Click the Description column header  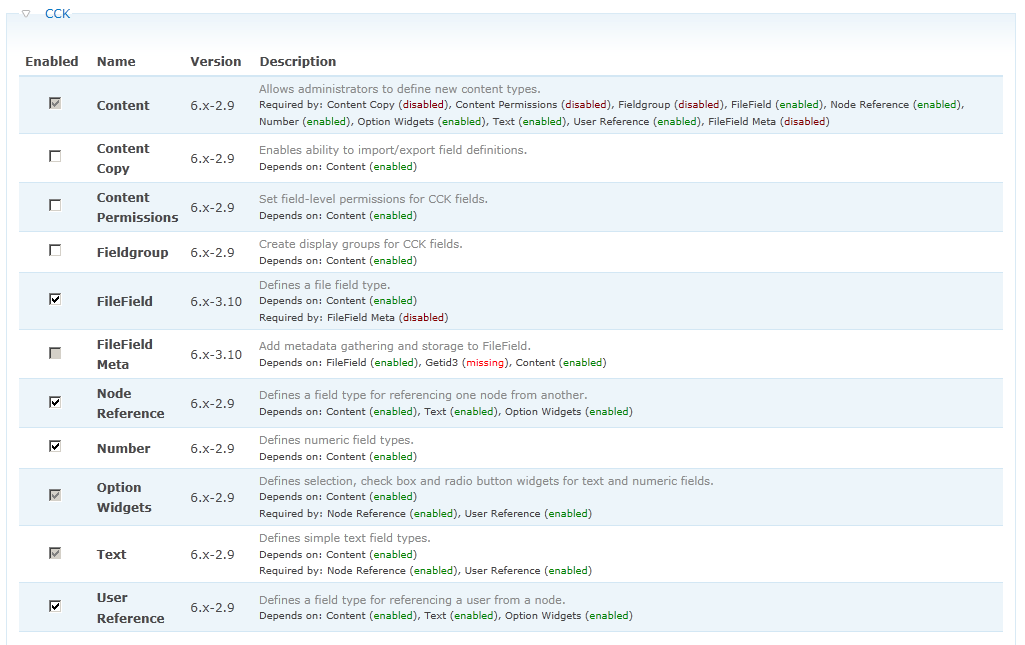(298, 62)
